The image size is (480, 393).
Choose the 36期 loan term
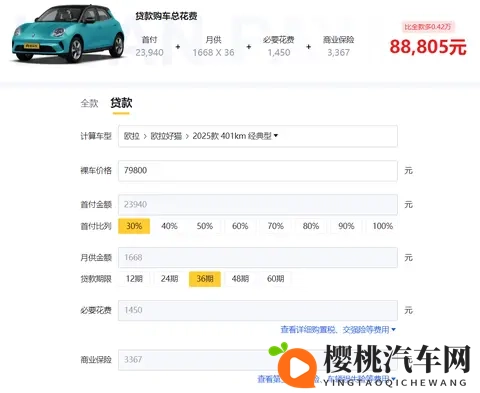[205, 279]
